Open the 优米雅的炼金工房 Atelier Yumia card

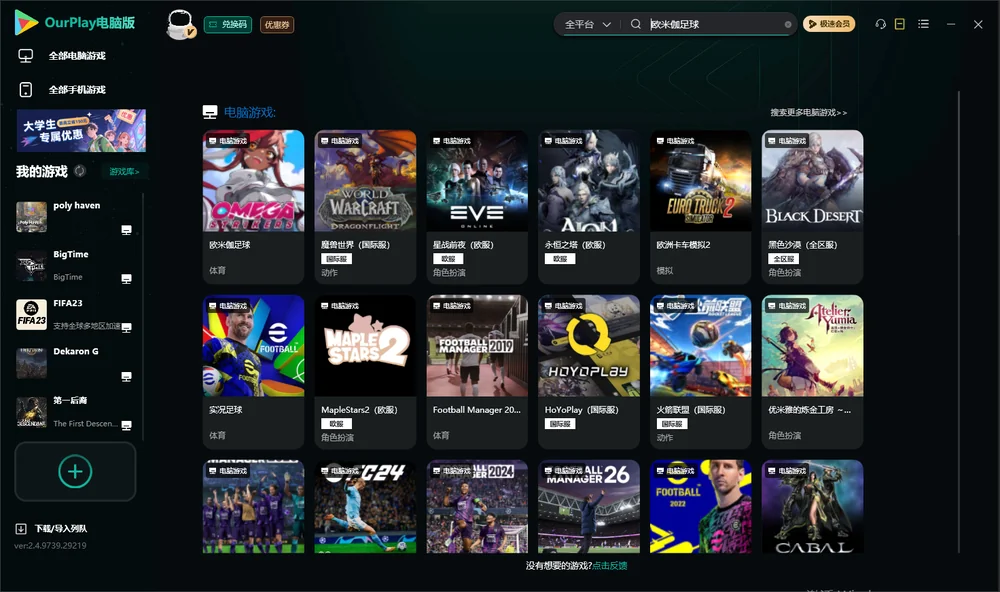812,371
